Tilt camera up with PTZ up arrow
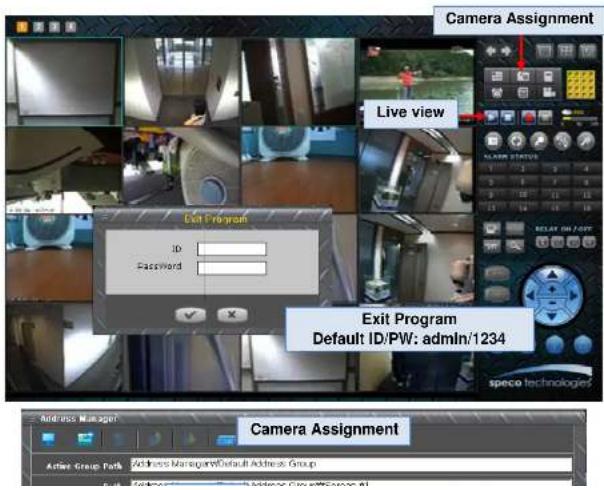 point(552,274)
